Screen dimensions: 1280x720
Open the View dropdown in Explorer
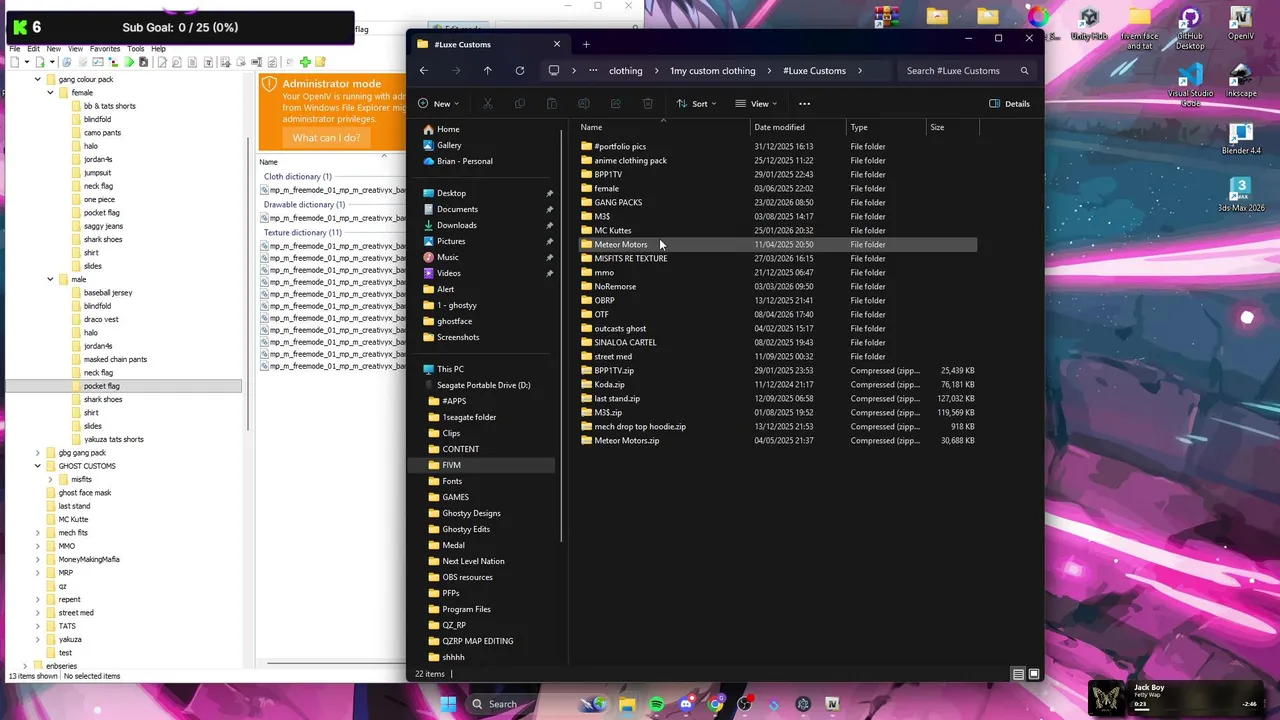coord(756,104)
